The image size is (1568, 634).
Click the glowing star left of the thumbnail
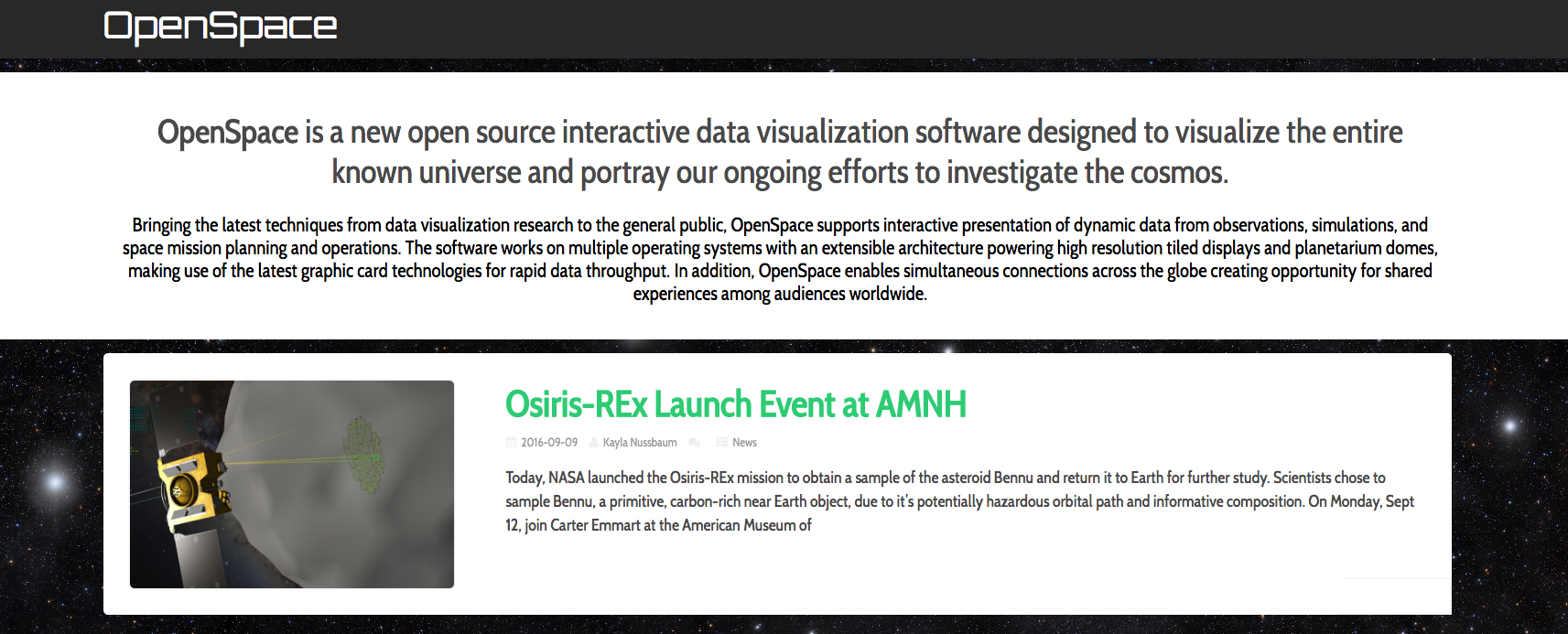(x=55, y=481)
